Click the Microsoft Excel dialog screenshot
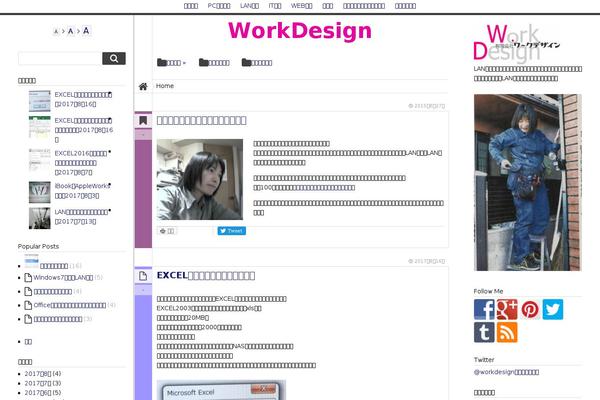 [x=221, y=390]
